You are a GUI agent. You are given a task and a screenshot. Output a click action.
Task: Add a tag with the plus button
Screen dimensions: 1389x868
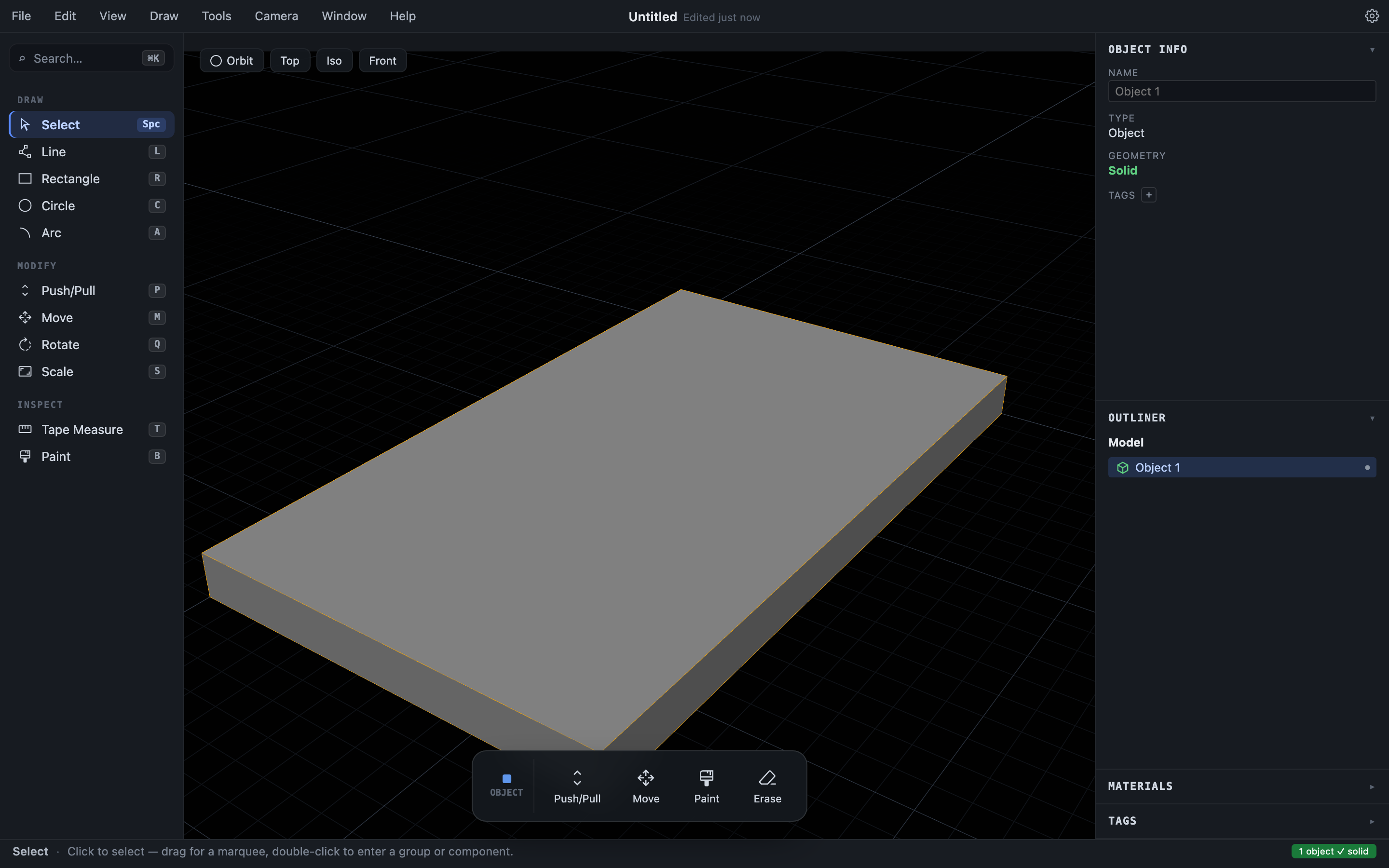point(1148,195)
